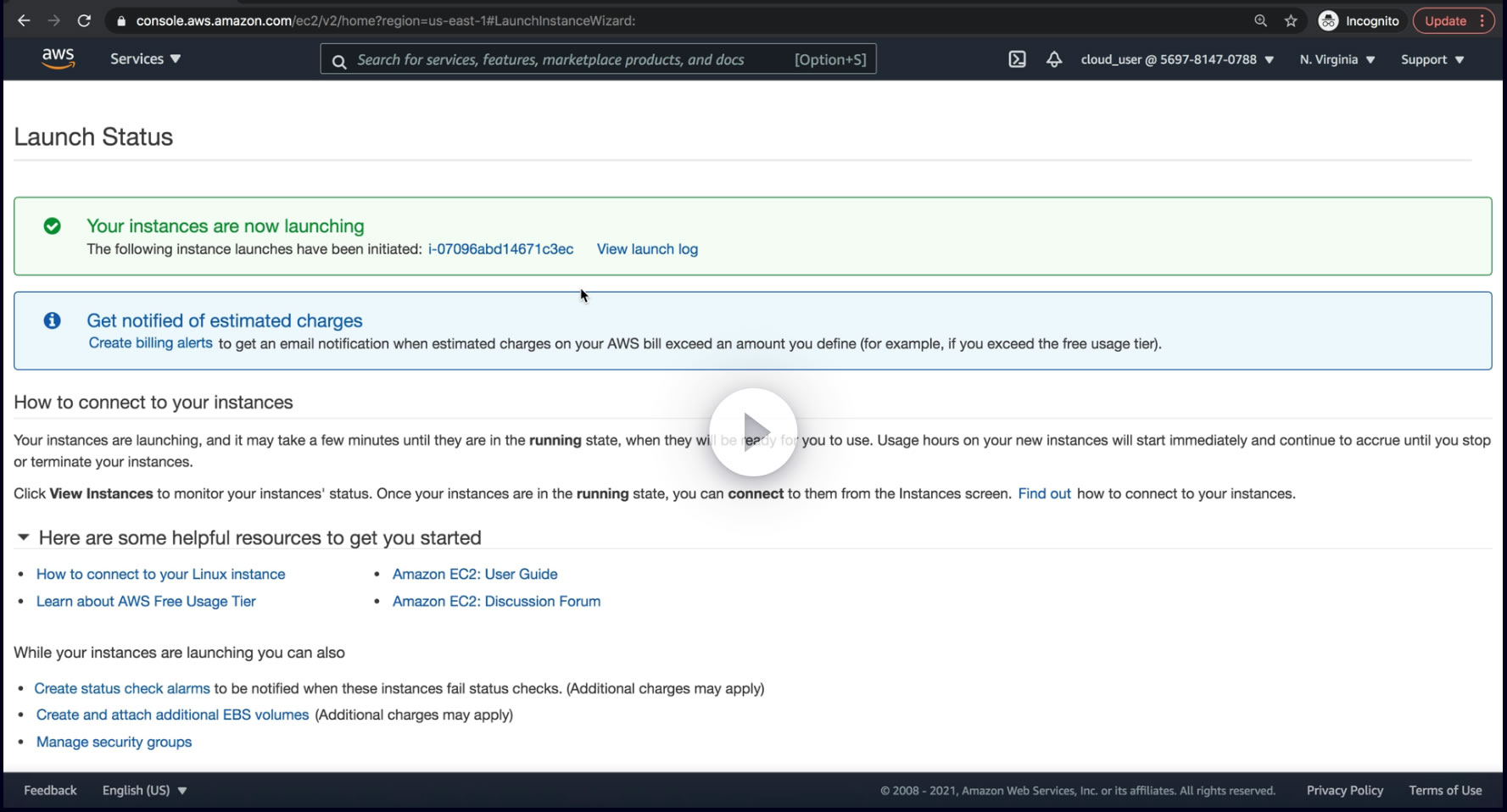This screenshot has width=1507, height=812.
Task: Click the Chrome Update button
Action: pyautogui.click(x=1453, y=20)
